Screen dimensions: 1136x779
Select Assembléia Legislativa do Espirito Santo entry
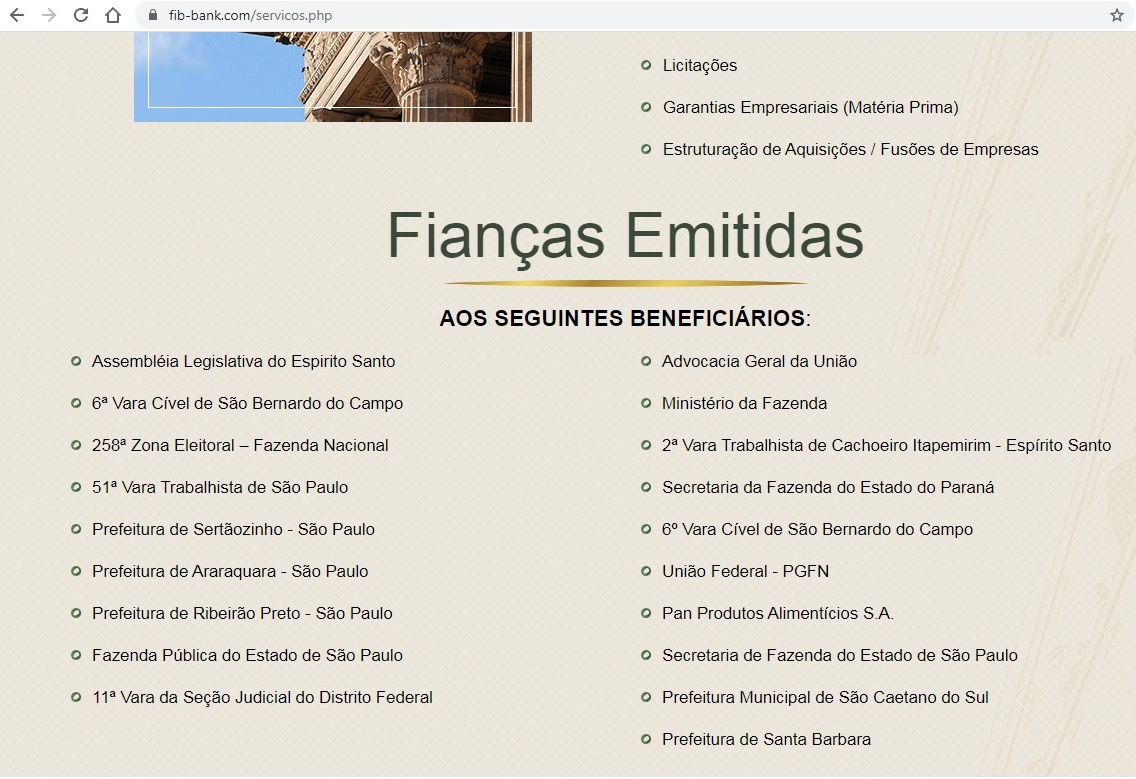point(243,361)
